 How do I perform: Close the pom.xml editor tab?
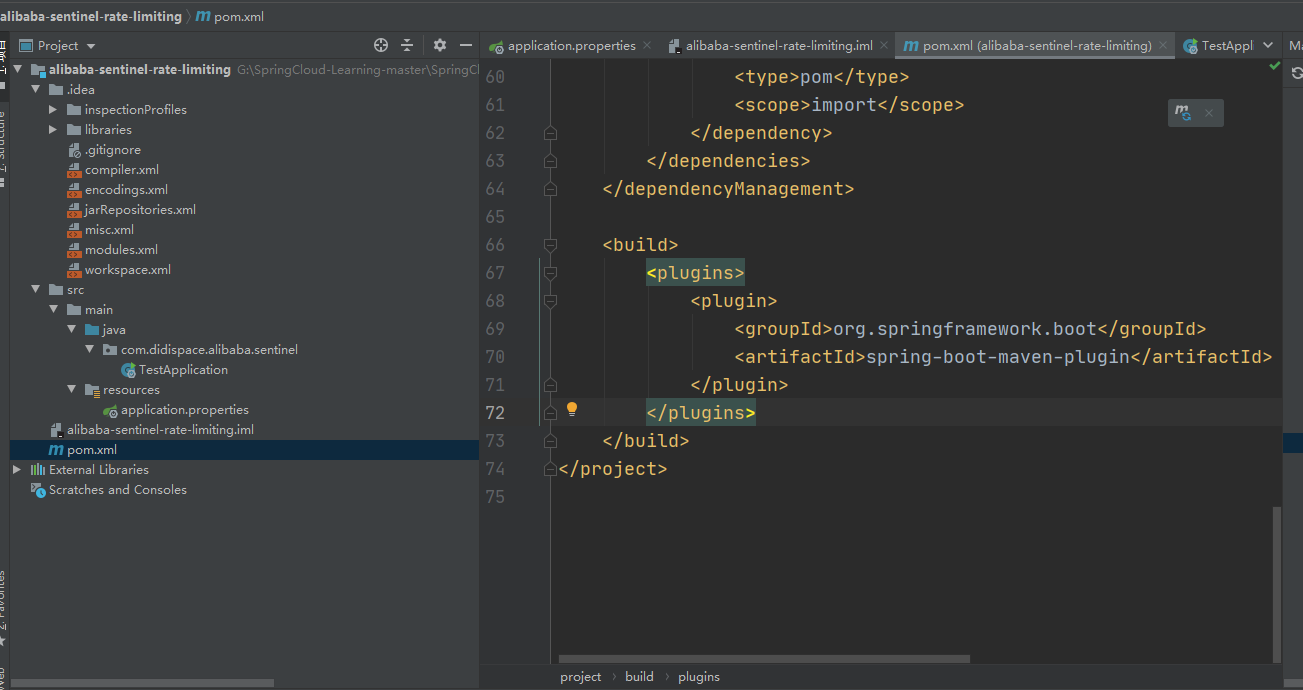tap(1163, 46)
